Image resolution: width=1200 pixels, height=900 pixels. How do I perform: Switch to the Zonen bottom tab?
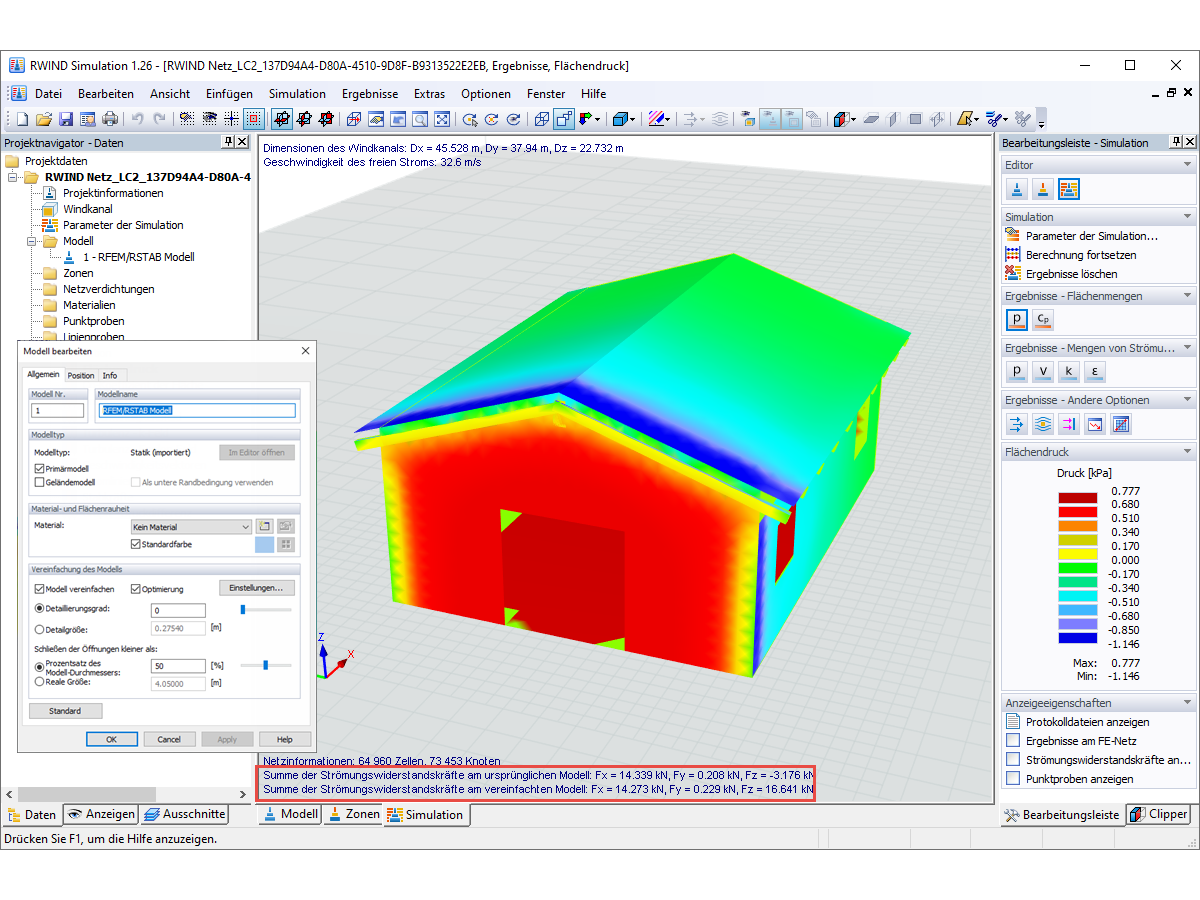tap(353, 814)
